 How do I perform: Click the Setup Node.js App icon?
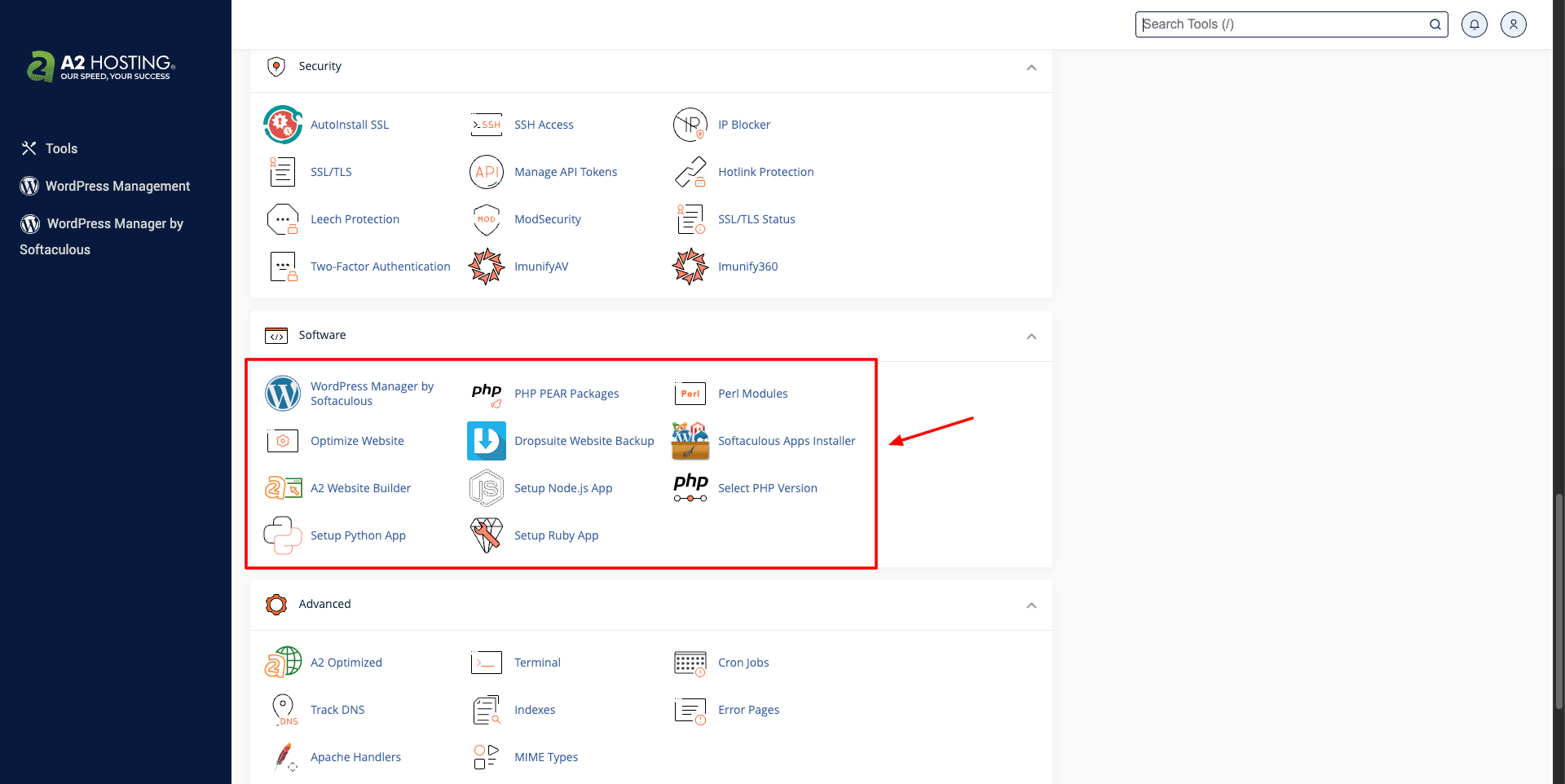click(x=487, y=488)
